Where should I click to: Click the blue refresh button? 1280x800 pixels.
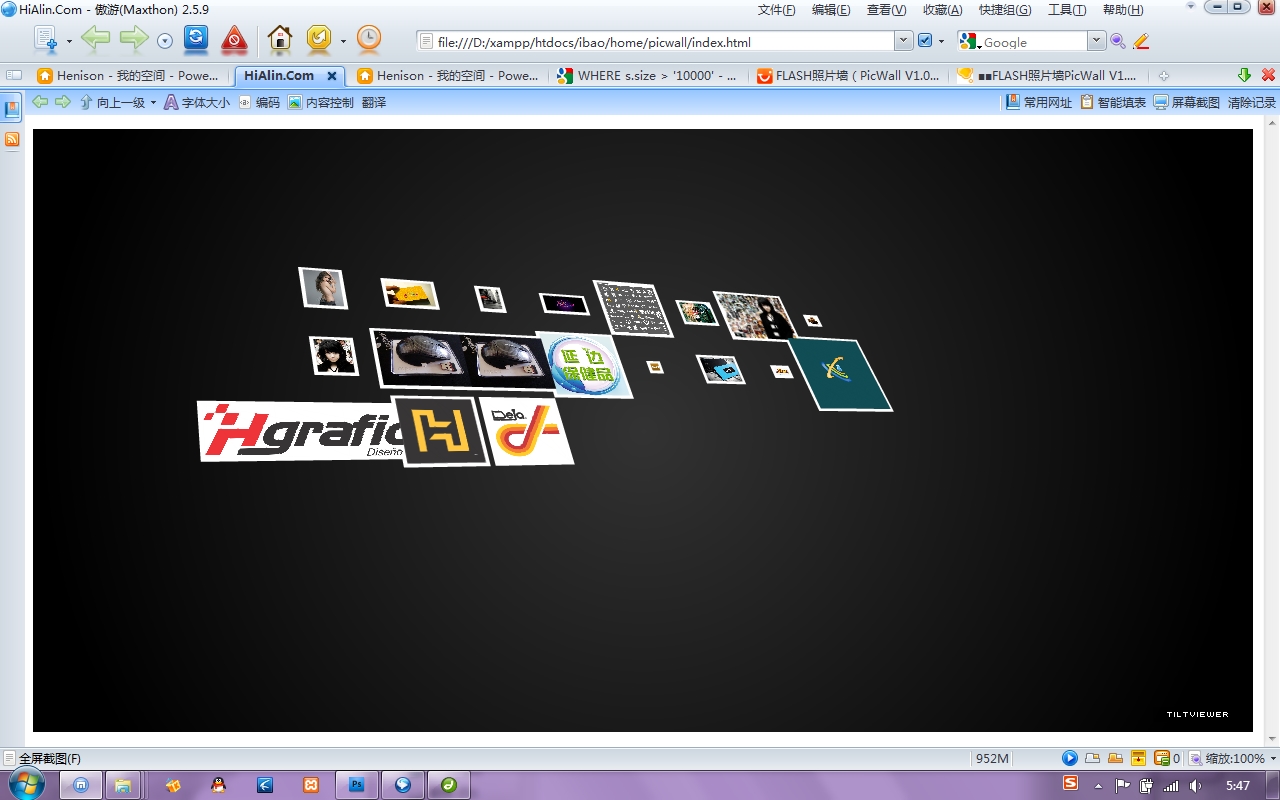coord(196,39)
